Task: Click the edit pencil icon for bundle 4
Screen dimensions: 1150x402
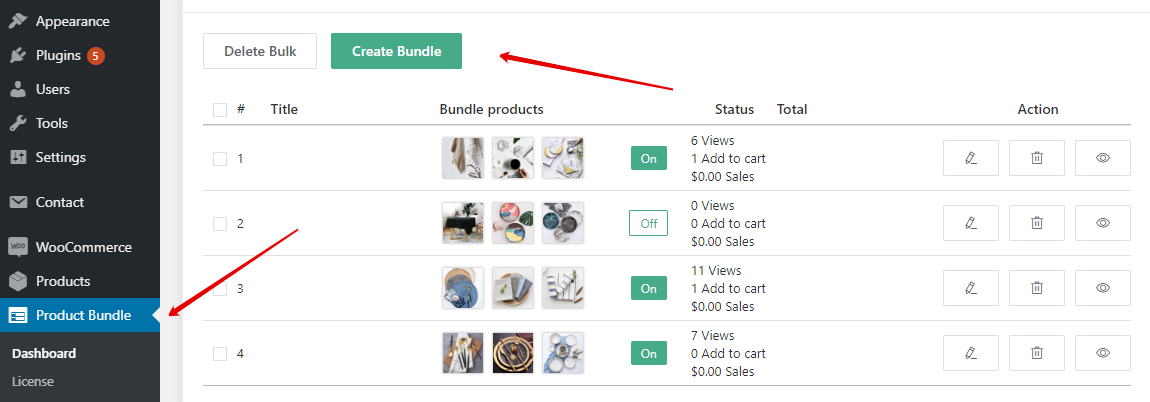Action: coord(970,353)
